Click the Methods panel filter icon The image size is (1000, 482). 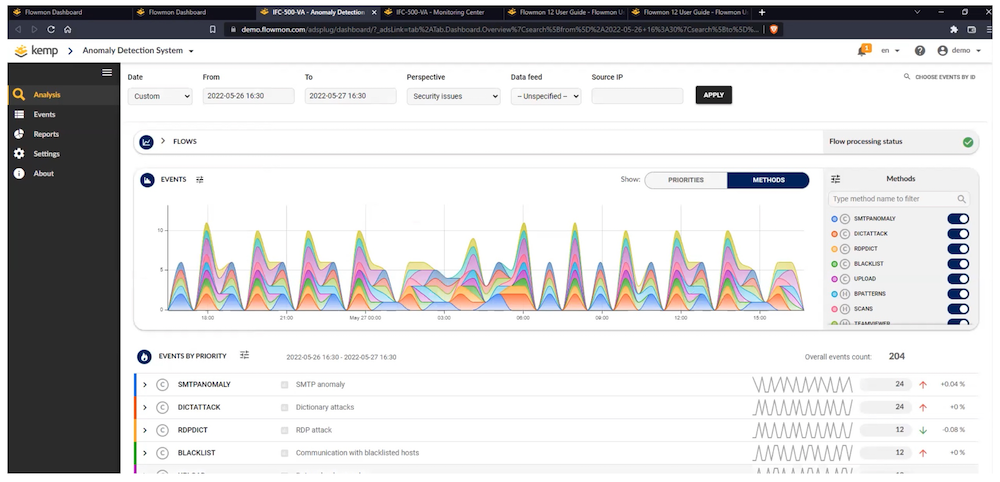pos(836,179)
